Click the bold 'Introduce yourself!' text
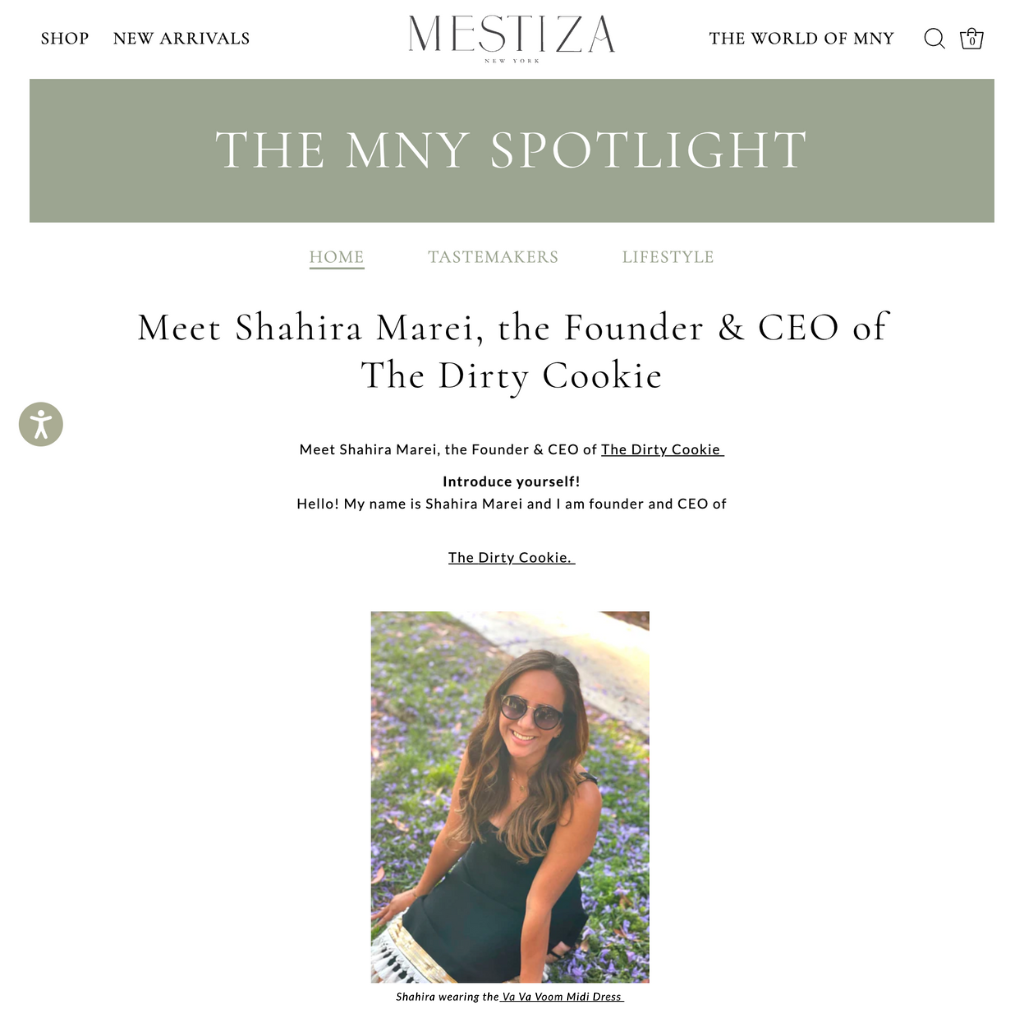Image resolution: width=1024 pixels, height=1024 pixels. 511,482
